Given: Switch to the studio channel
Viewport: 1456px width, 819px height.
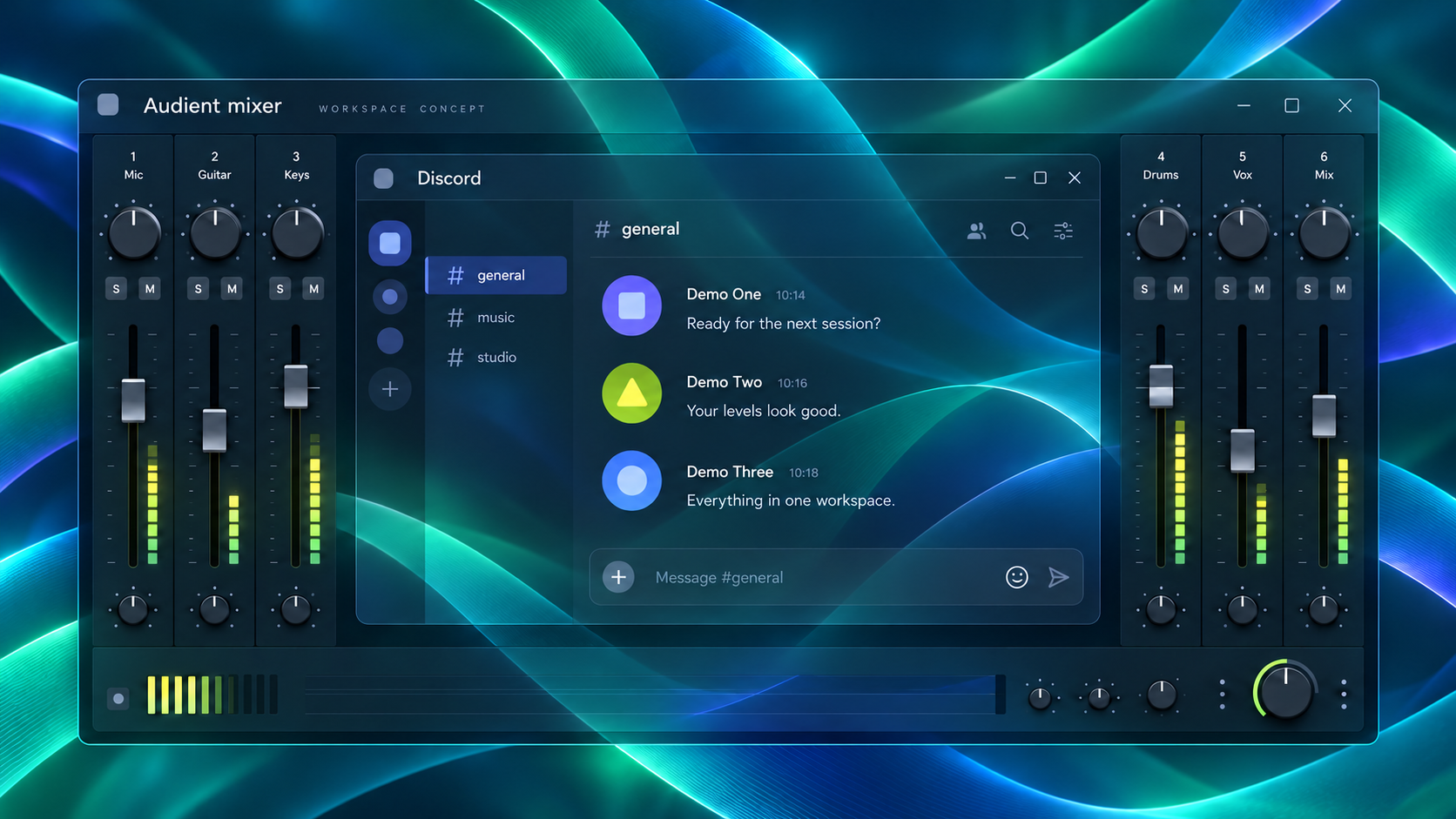Looking at the screenshot, I should click(496, 358).
